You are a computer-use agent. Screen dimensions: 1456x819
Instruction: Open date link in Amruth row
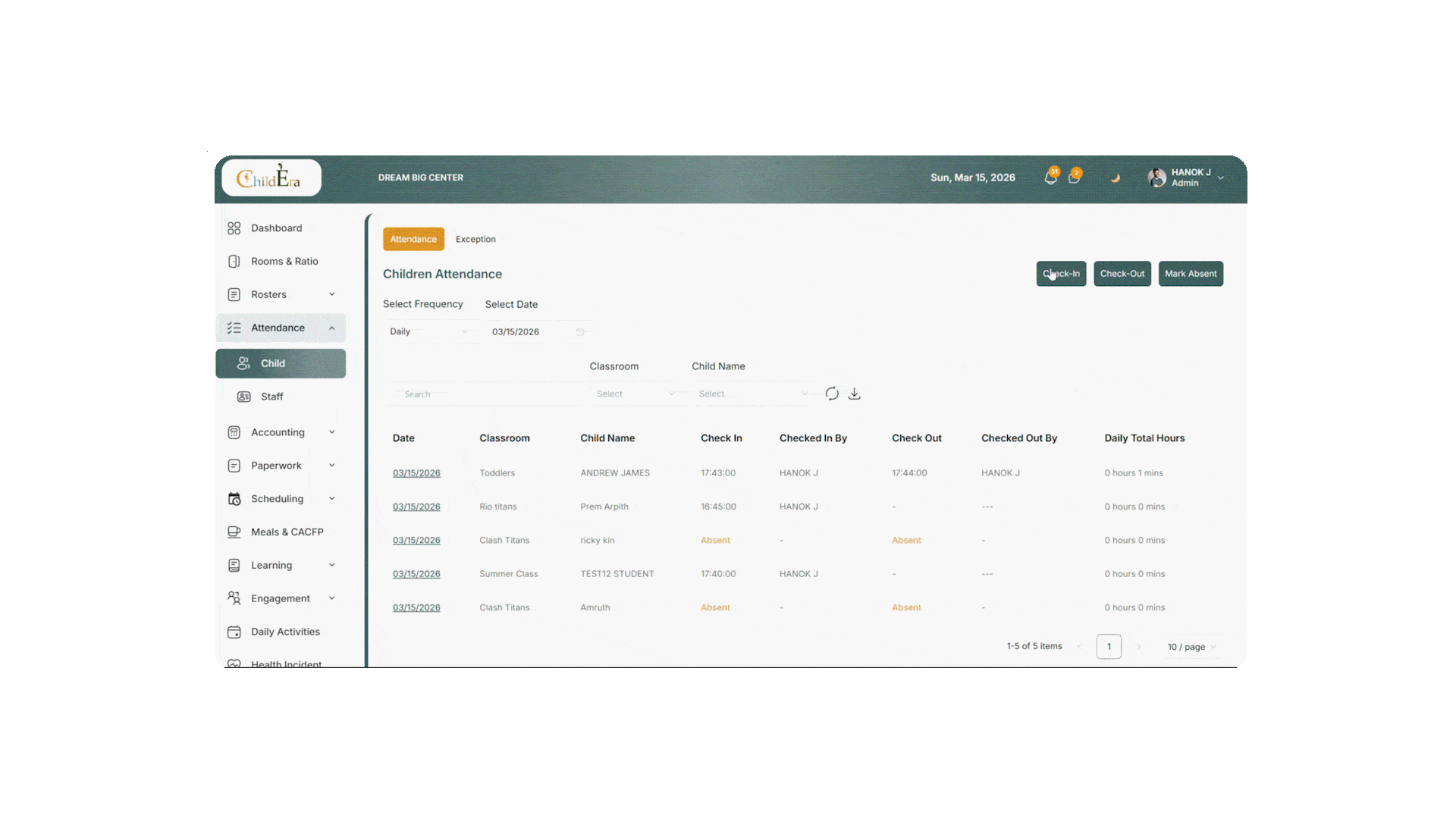(416, 607)
